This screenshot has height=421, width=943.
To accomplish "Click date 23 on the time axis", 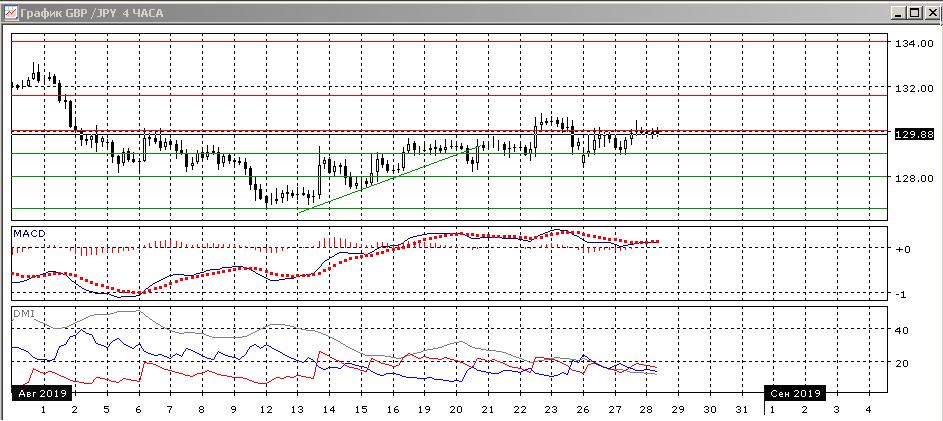I will (x=551, y=409).
